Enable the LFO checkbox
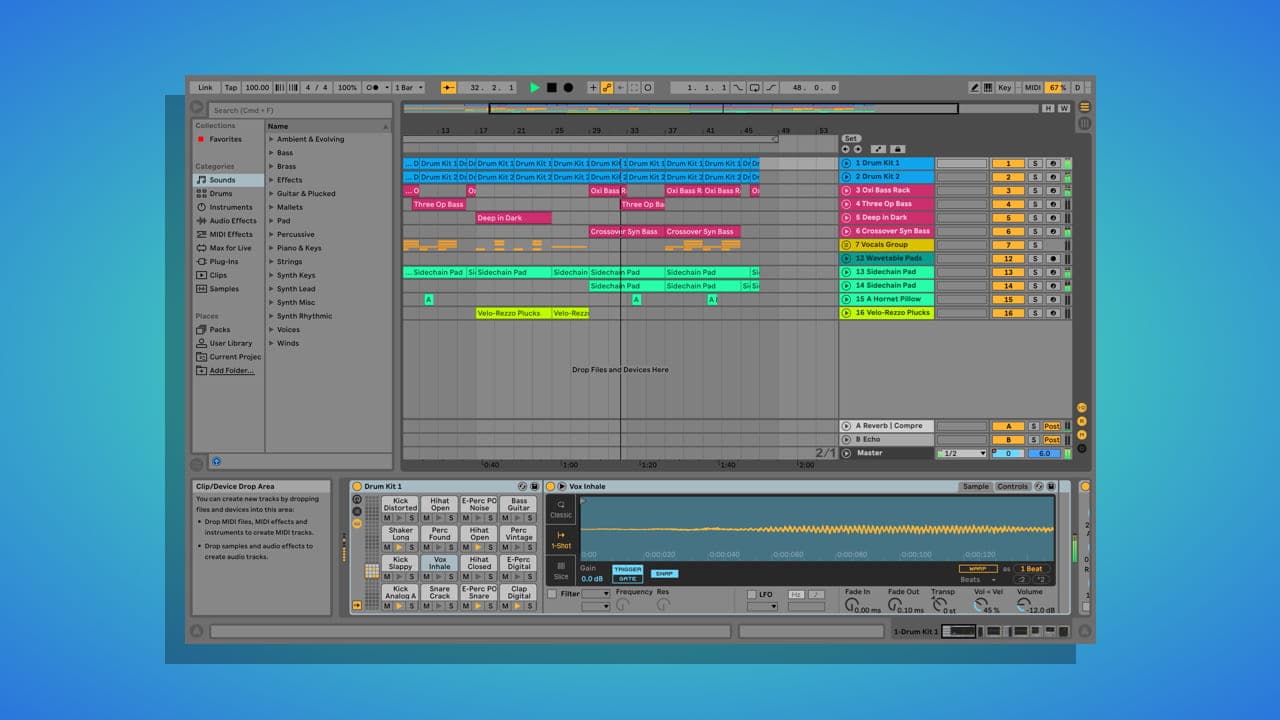Screen dimensions: 1280x720 point(752,594)
